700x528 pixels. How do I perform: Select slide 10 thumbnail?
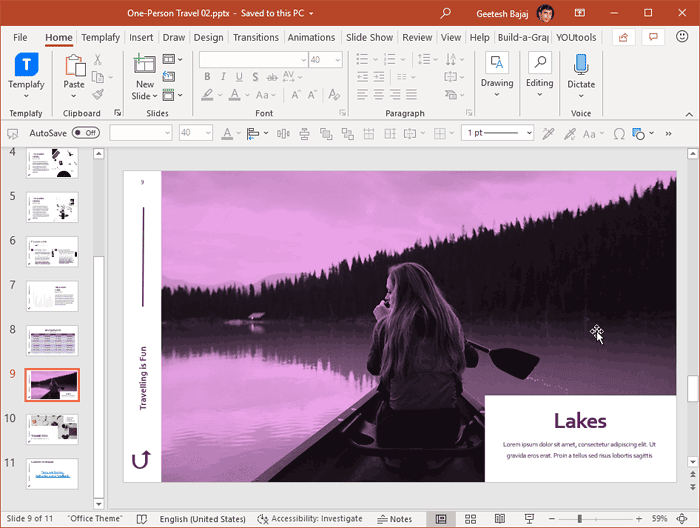pos(52,429)
